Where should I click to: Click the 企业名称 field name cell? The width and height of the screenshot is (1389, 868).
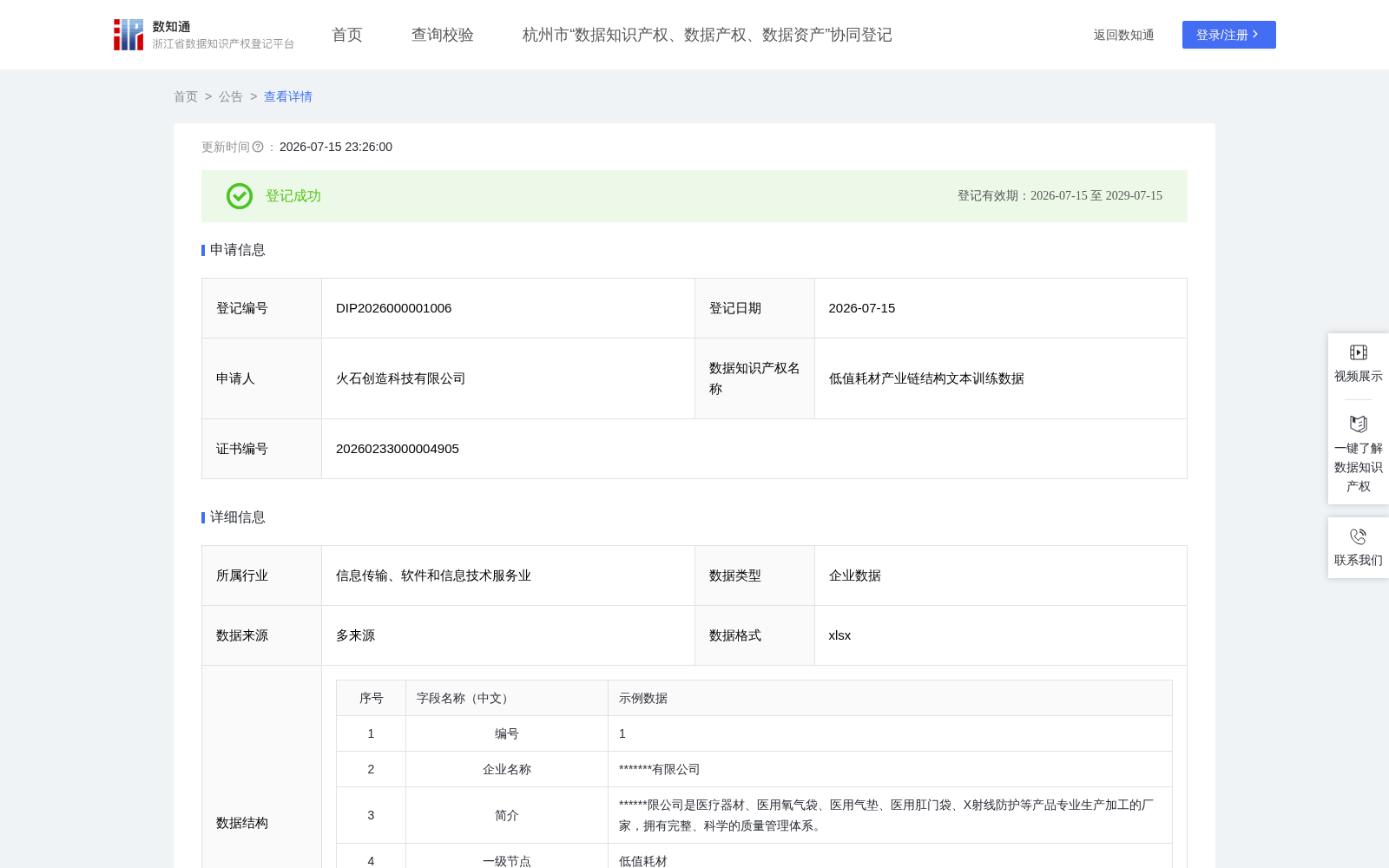507,769
